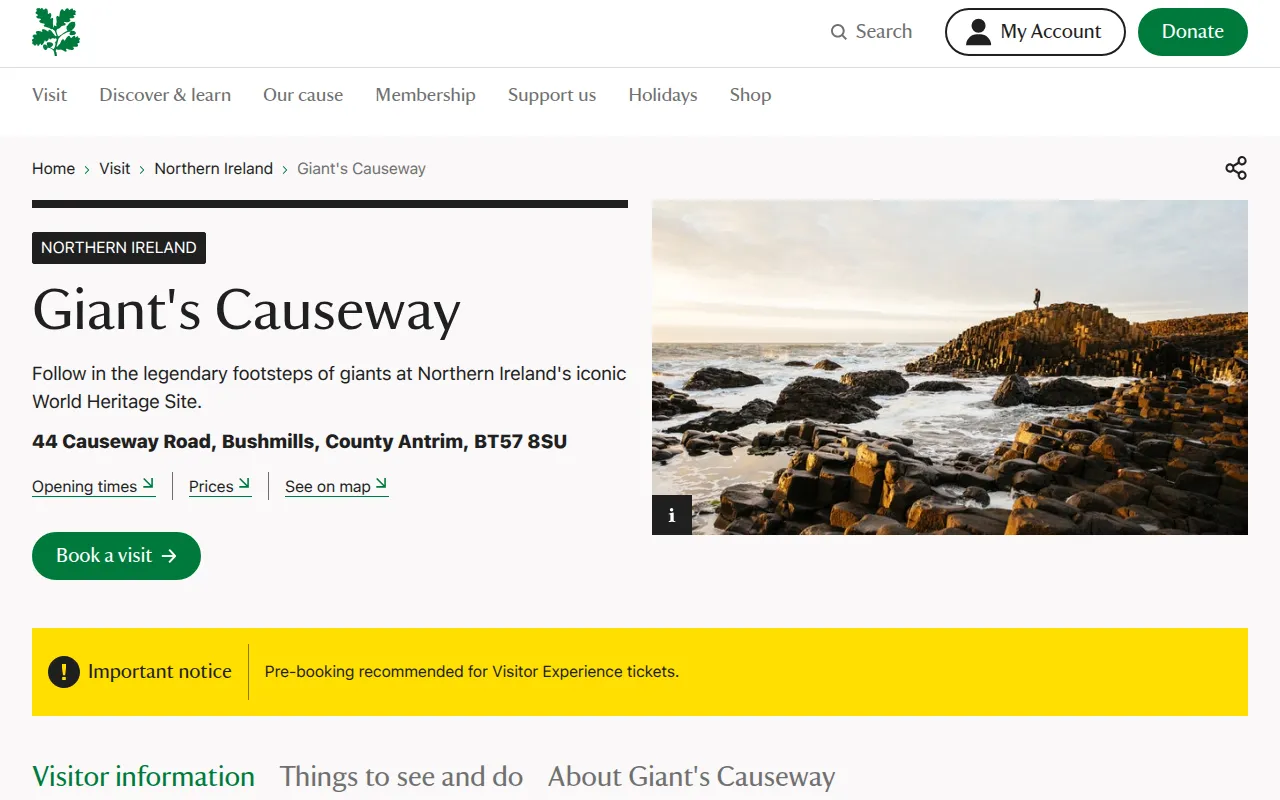Click the Search magnifier icon

(838, 32)
